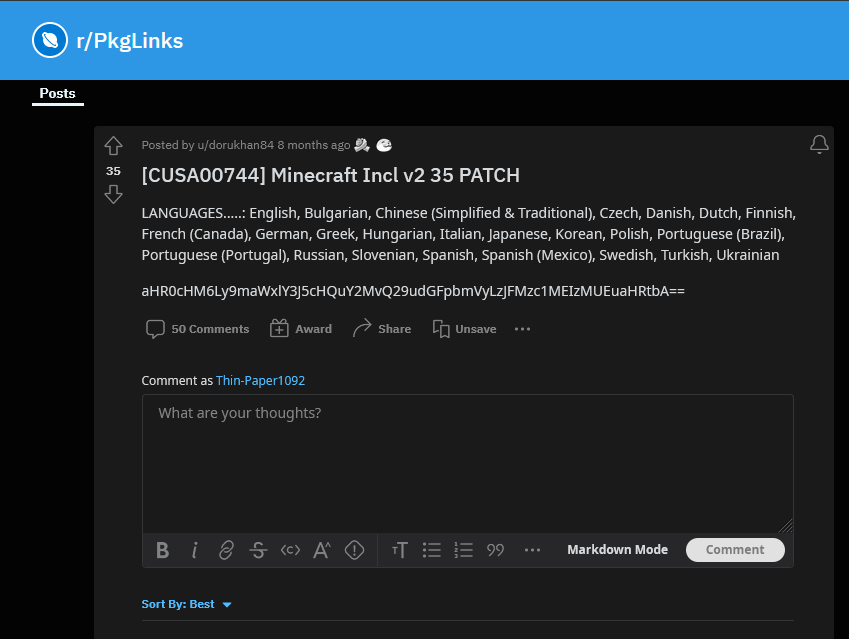Open the post's more options ellipsis
Viewport: 849px width, 639px height.
pyautogui.click(x=523, y=329)
